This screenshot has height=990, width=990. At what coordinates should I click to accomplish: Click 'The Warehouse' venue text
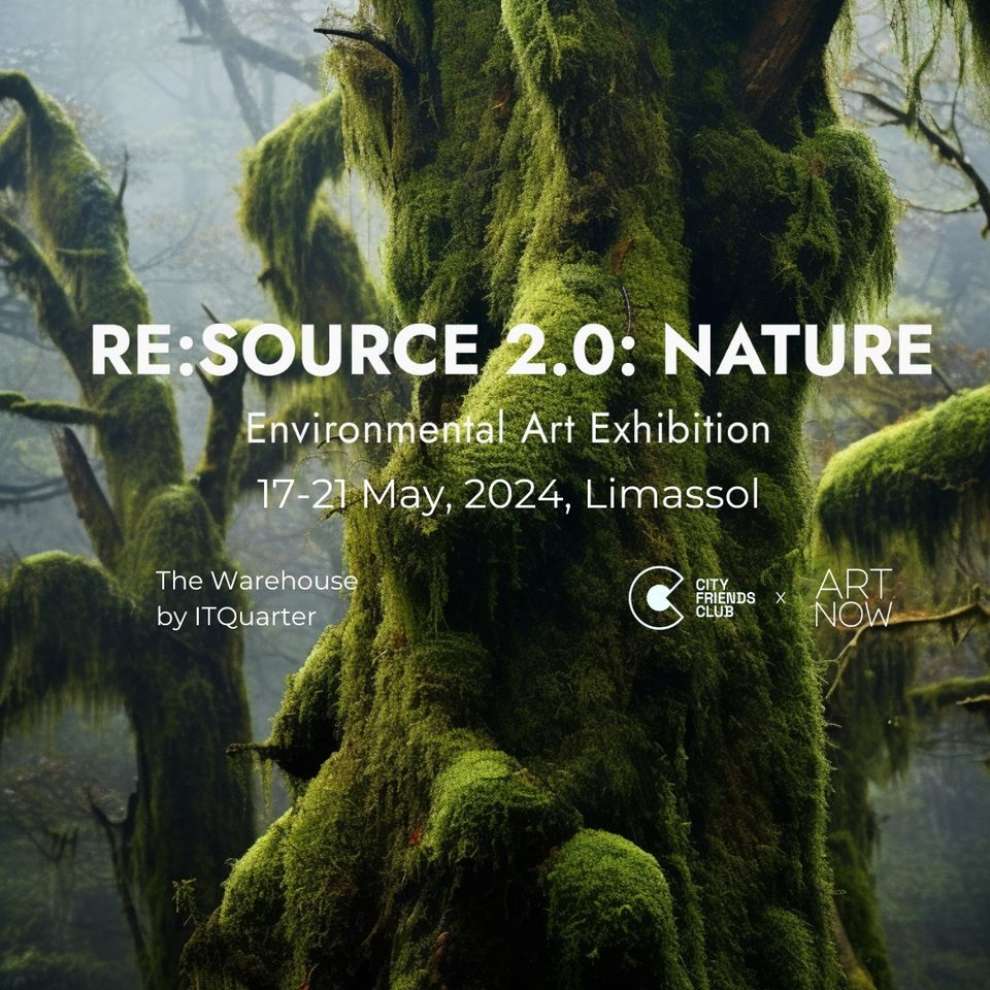click(x=256, y=581)
